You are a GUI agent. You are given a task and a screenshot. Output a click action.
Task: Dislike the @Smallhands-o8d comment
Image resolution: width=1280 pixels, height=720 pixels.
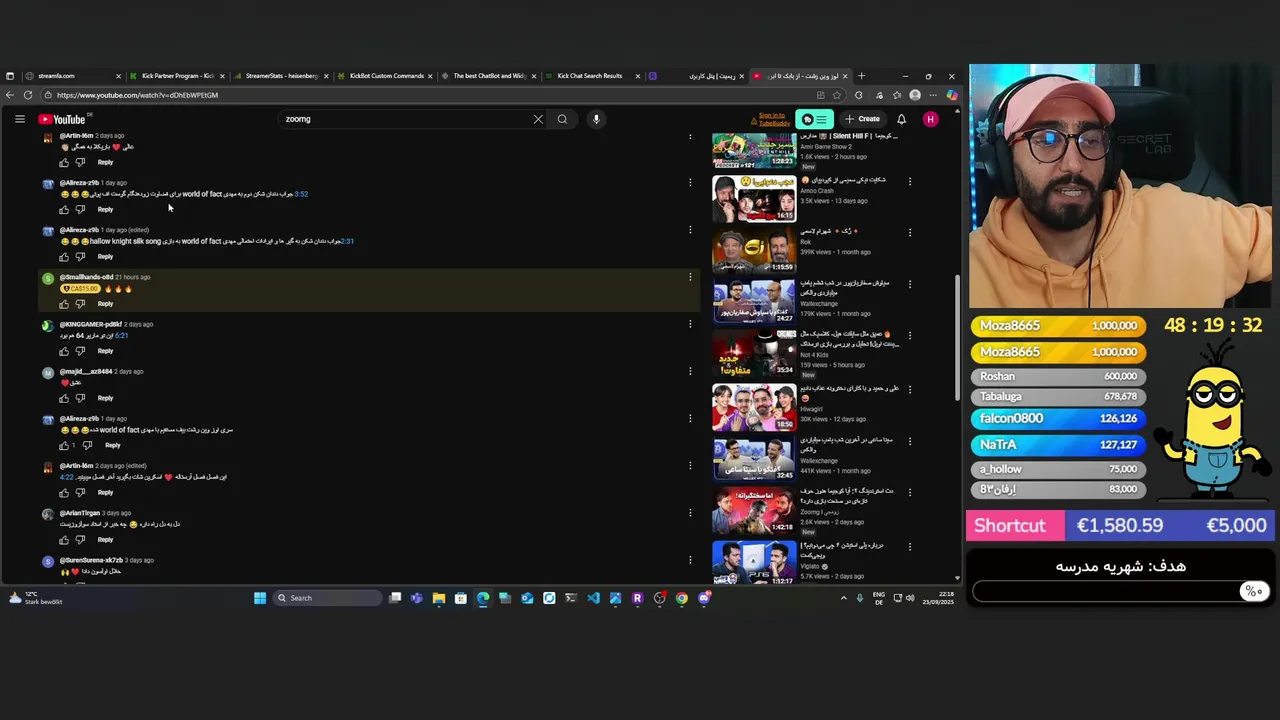coord(81,303)
